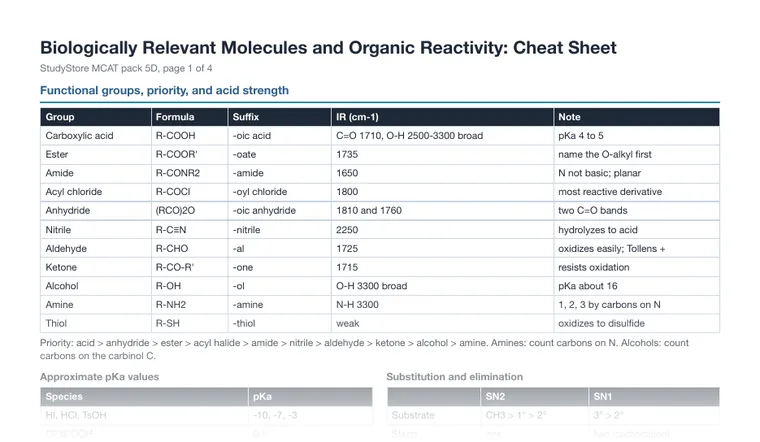Select the 'R-C≡N' formula cell
Screen dimensions: 760x442
[x=190, y=230]
